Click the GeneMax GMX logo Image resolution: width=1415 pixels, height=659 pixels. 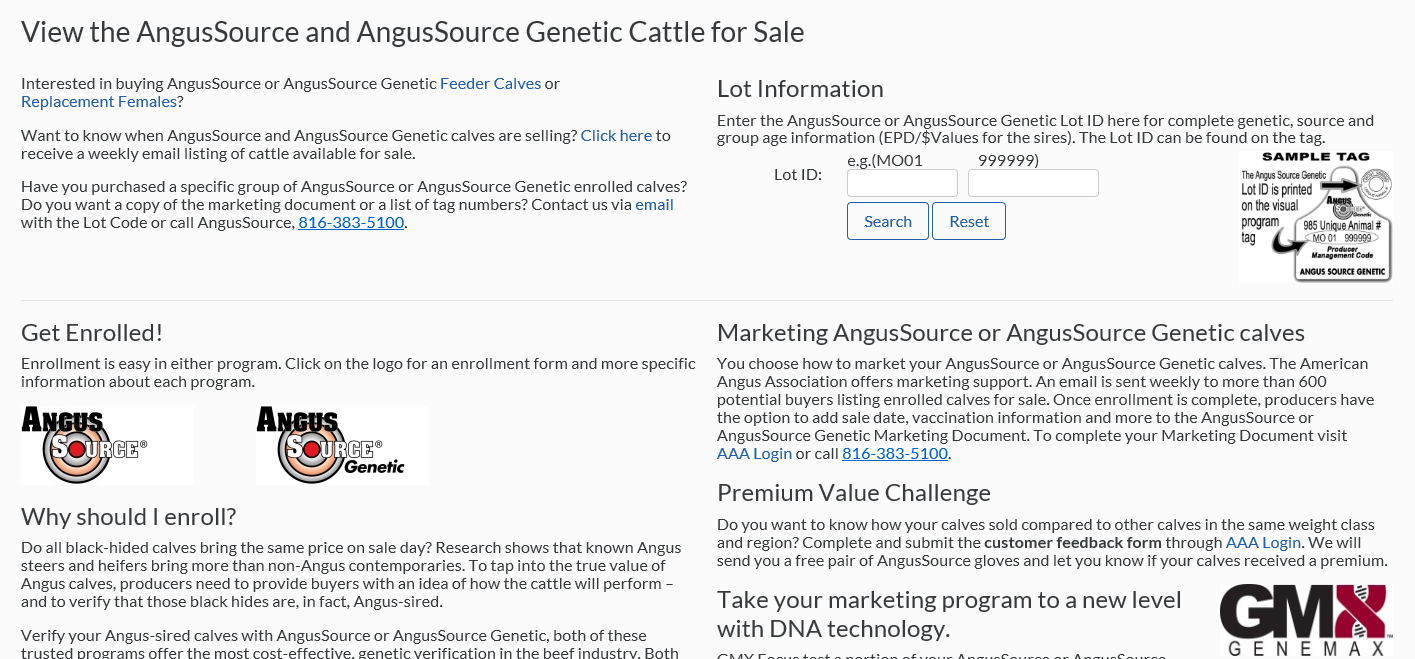1305,620
